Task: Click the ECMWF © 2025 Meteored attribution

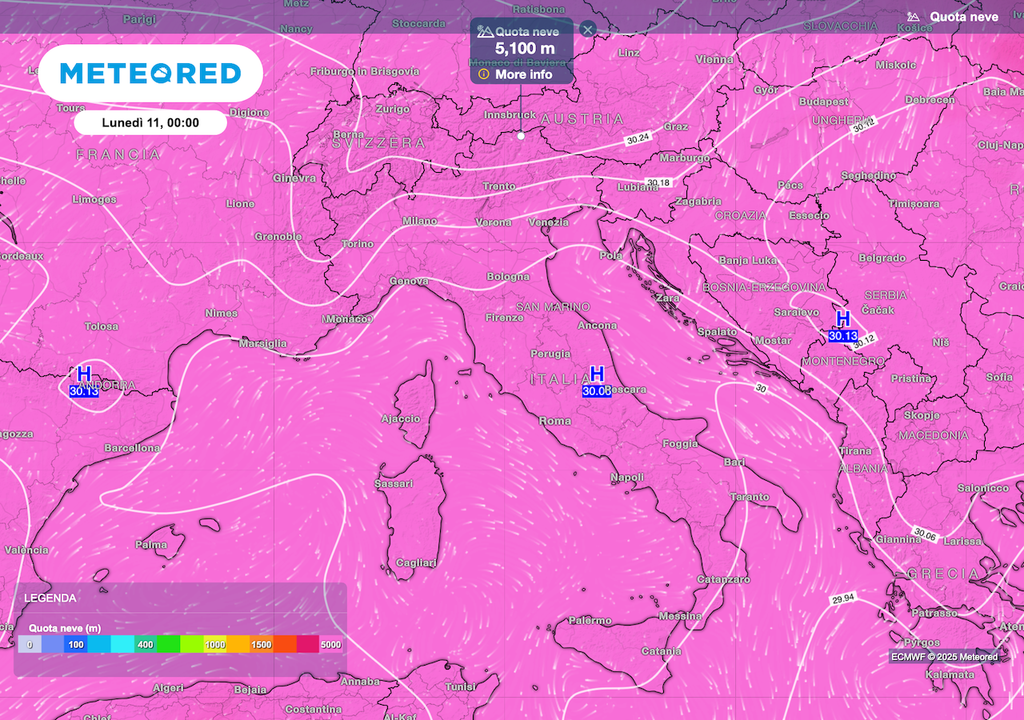Action: click(x=944, y=657)
